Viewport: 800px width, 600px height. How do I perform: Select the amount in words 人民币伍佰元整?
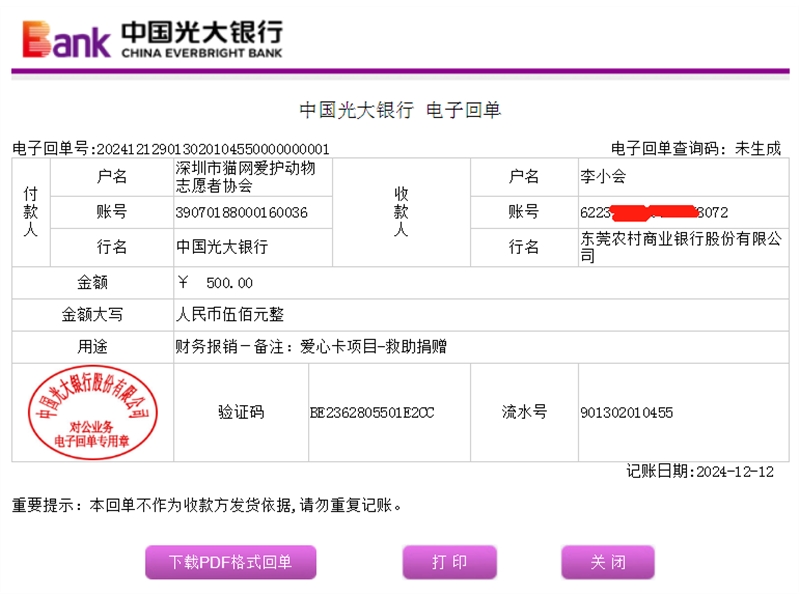(x=230, y=314)
